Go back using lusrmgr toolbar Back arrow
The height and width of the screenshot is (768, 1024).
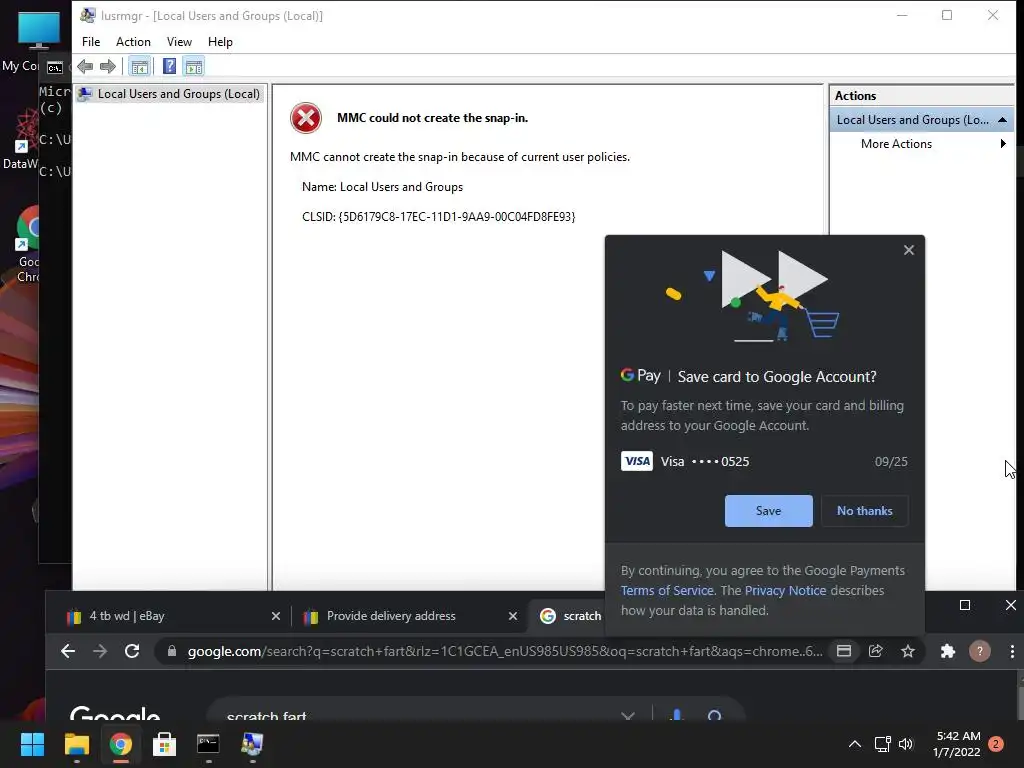click(85, 67)
